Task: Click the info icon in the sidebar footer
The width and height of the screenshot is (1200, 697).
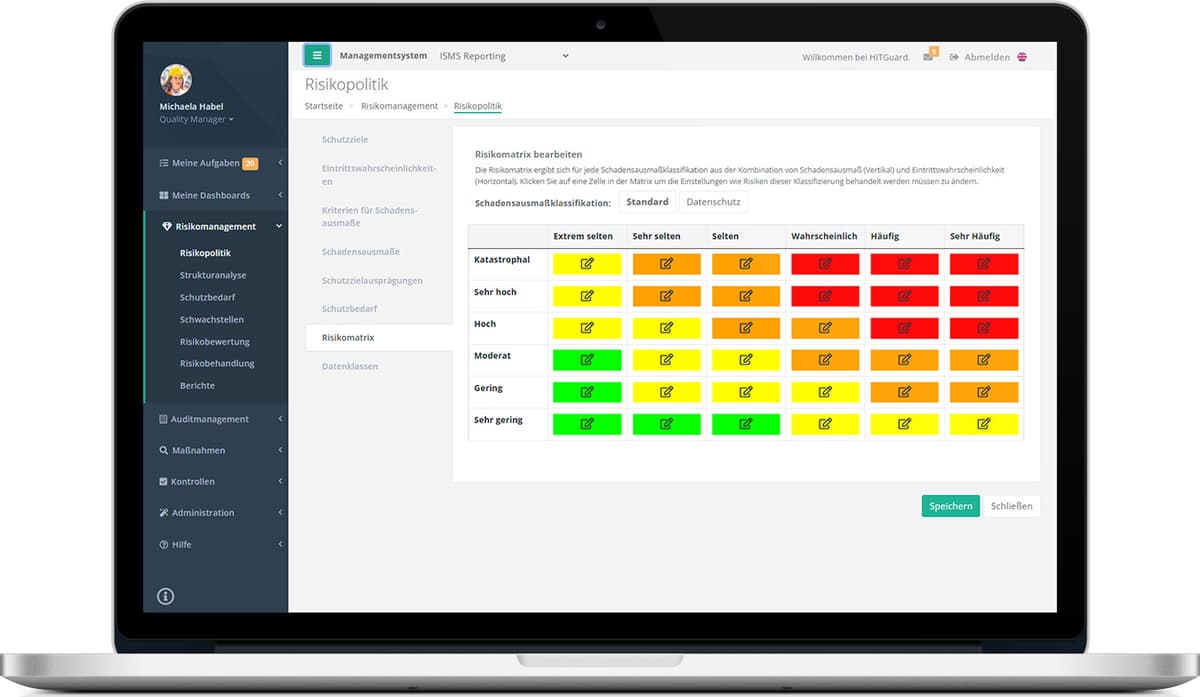Action: point(166,596)
